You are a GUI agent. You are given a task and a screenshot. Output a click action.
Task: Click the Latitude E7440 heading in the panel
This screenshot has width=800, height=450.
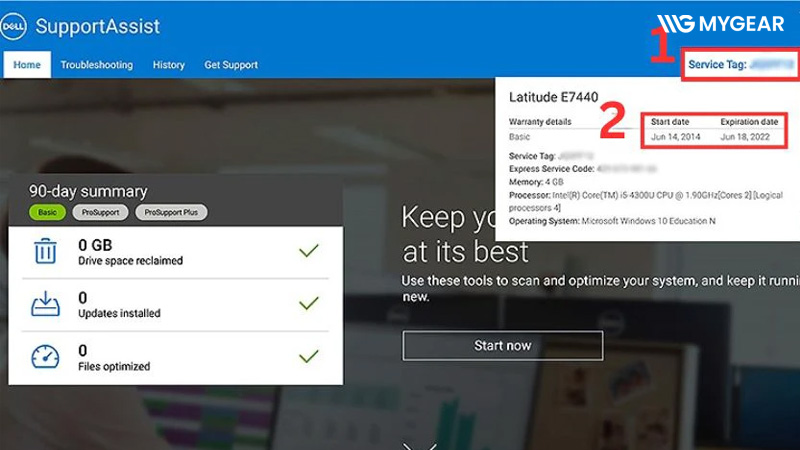(x=554, y=97)
